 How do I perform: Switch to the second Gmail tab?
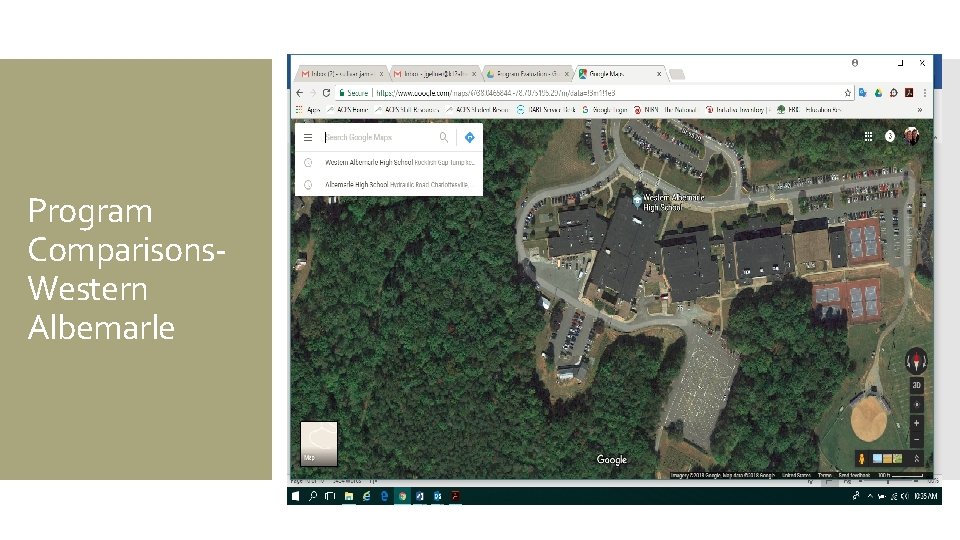click(x=433, y=73)
